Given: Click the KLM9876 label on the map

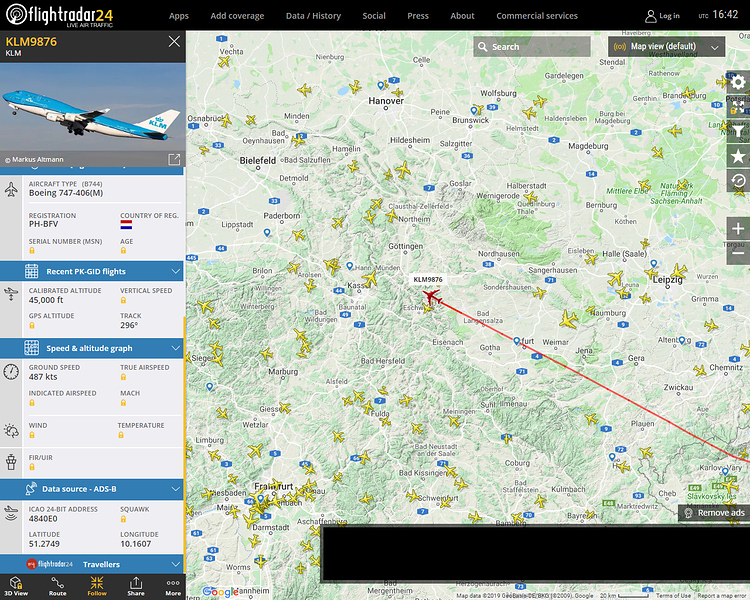Looking at the screenshot, I should (x=428, y=279).
